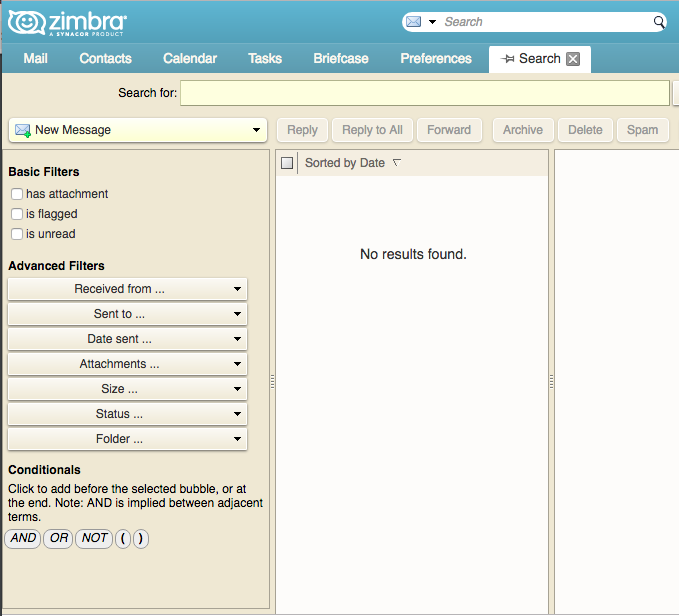
Task: Switch to the Contacts tab
Action: pos(105,58)
